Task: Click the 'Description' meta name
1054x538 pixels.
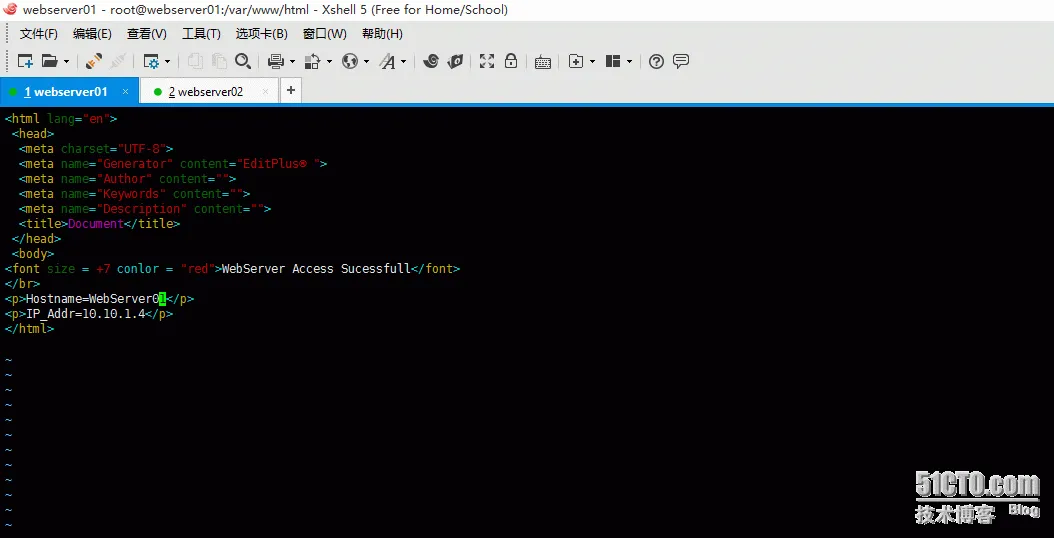Action: 142,209
